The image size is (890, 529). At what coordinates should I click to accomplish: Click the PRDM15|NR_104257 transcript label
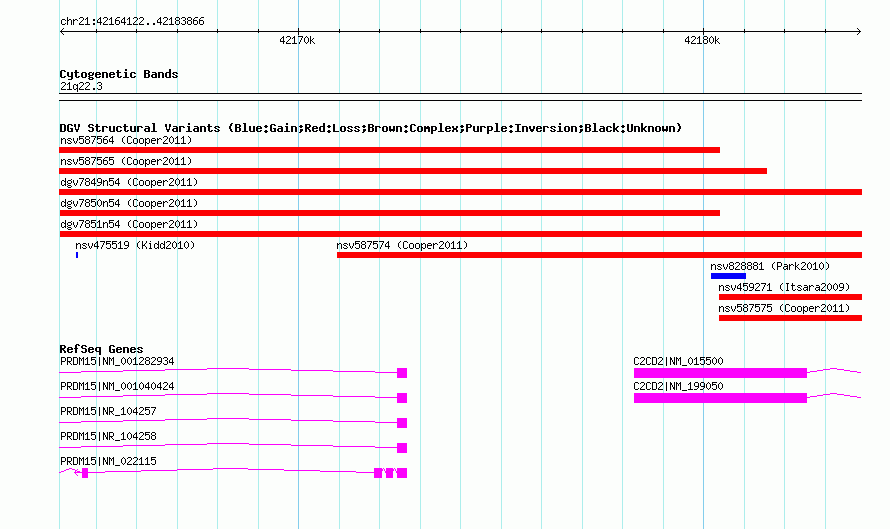click(108, 411)
